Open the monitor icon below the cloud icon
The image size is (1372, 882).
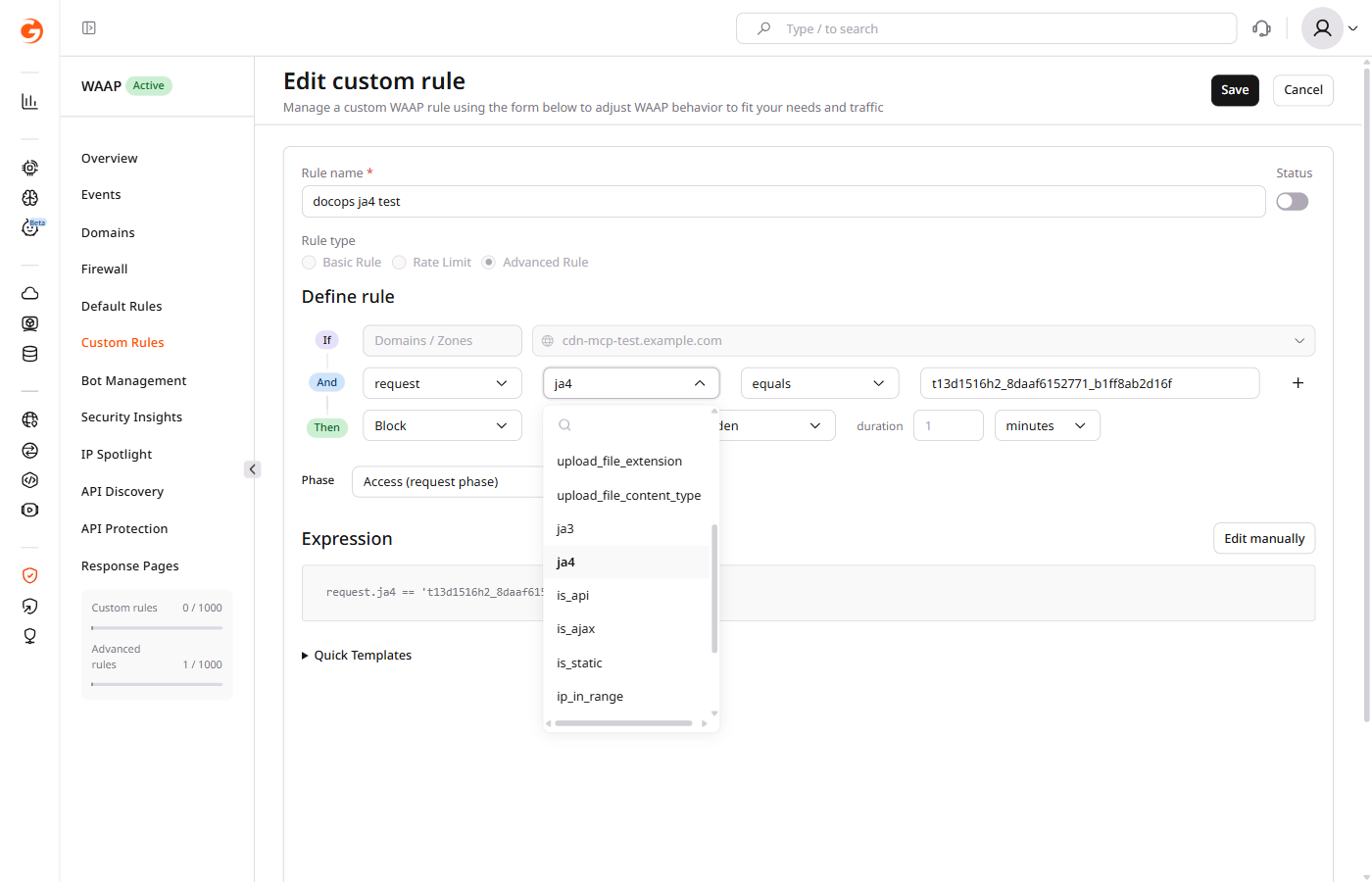coord(30,323)
